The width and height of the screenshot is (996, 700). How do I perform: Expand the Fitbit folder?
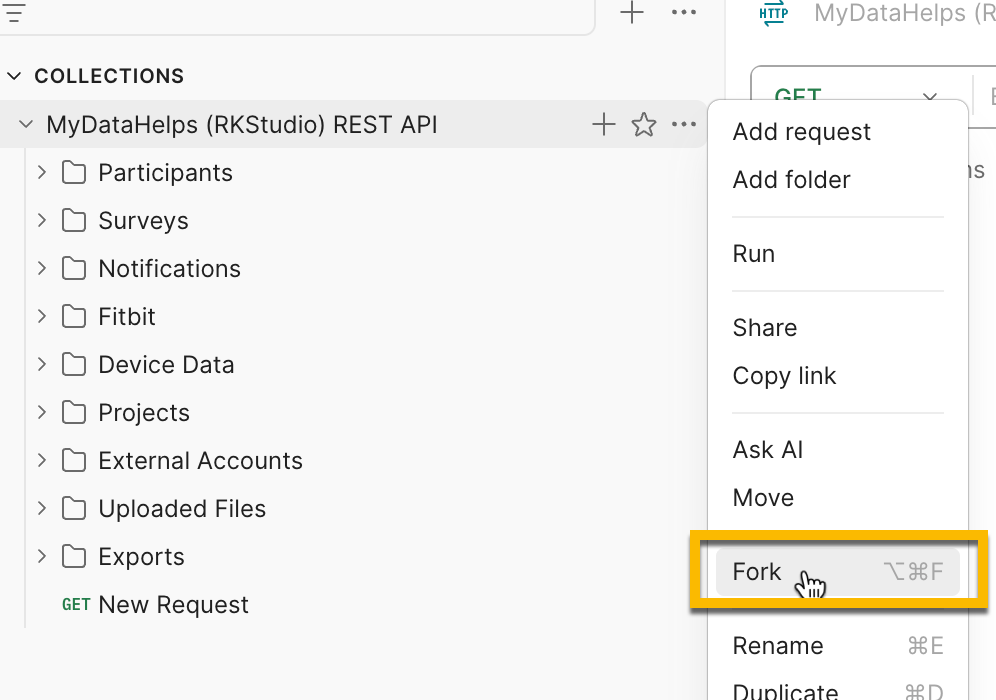(x=42, y=316)
